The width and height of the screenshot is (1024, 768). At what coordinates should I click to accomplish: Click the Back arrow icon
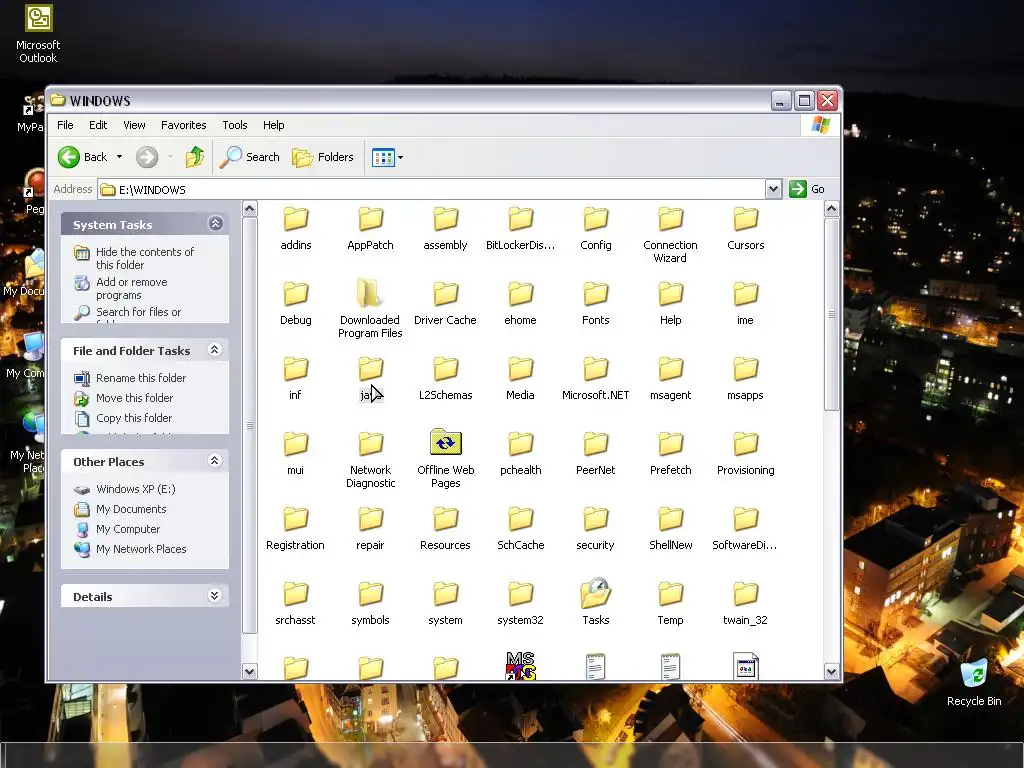[69, 157]
